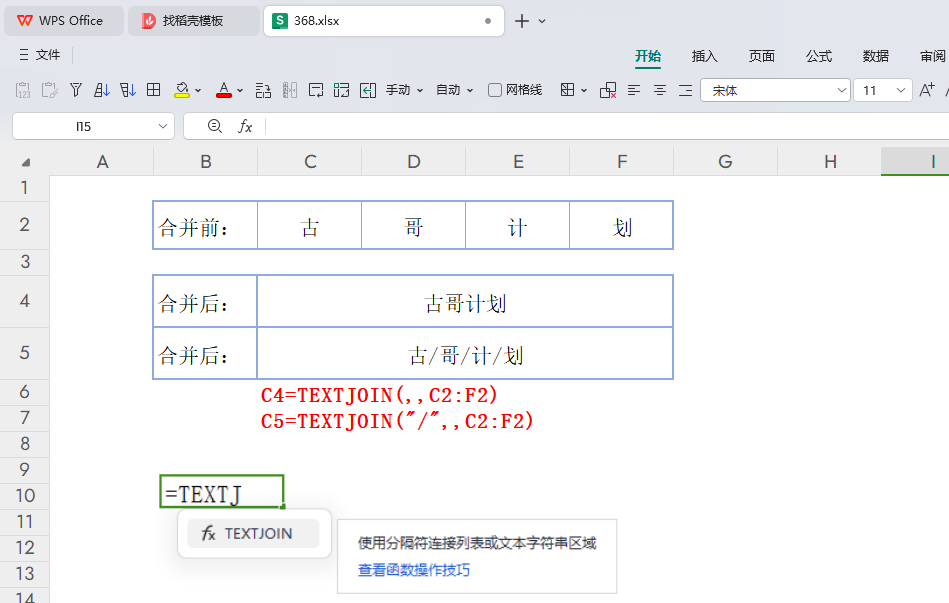Click cell C2 containing 古
The height and width of the screenshot is (603, 949).
[309, 225]
